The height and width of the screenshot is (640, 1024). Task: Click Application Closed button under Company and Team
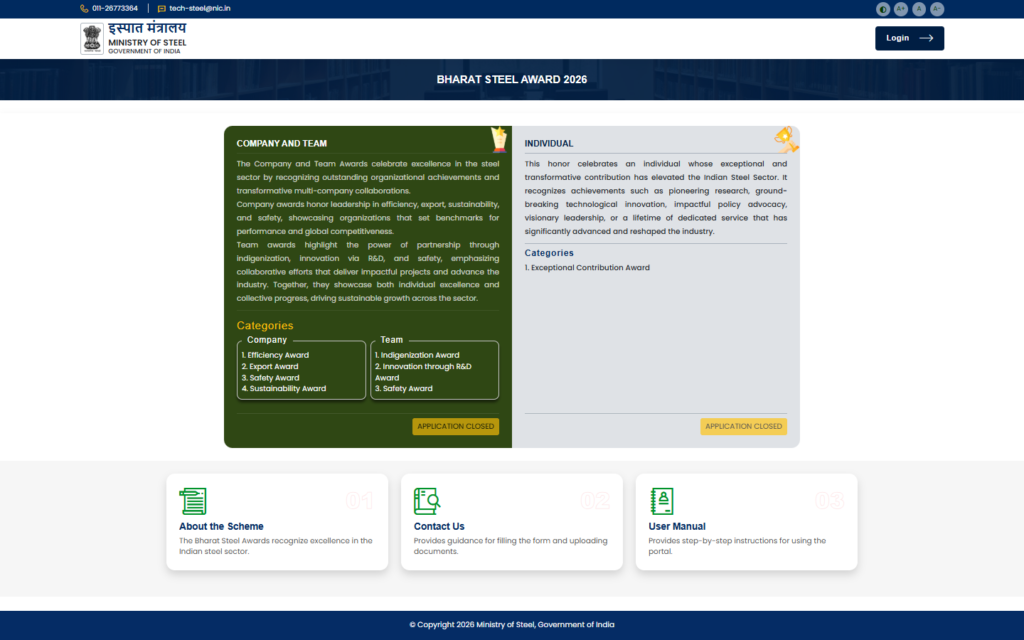coord(455,427)
